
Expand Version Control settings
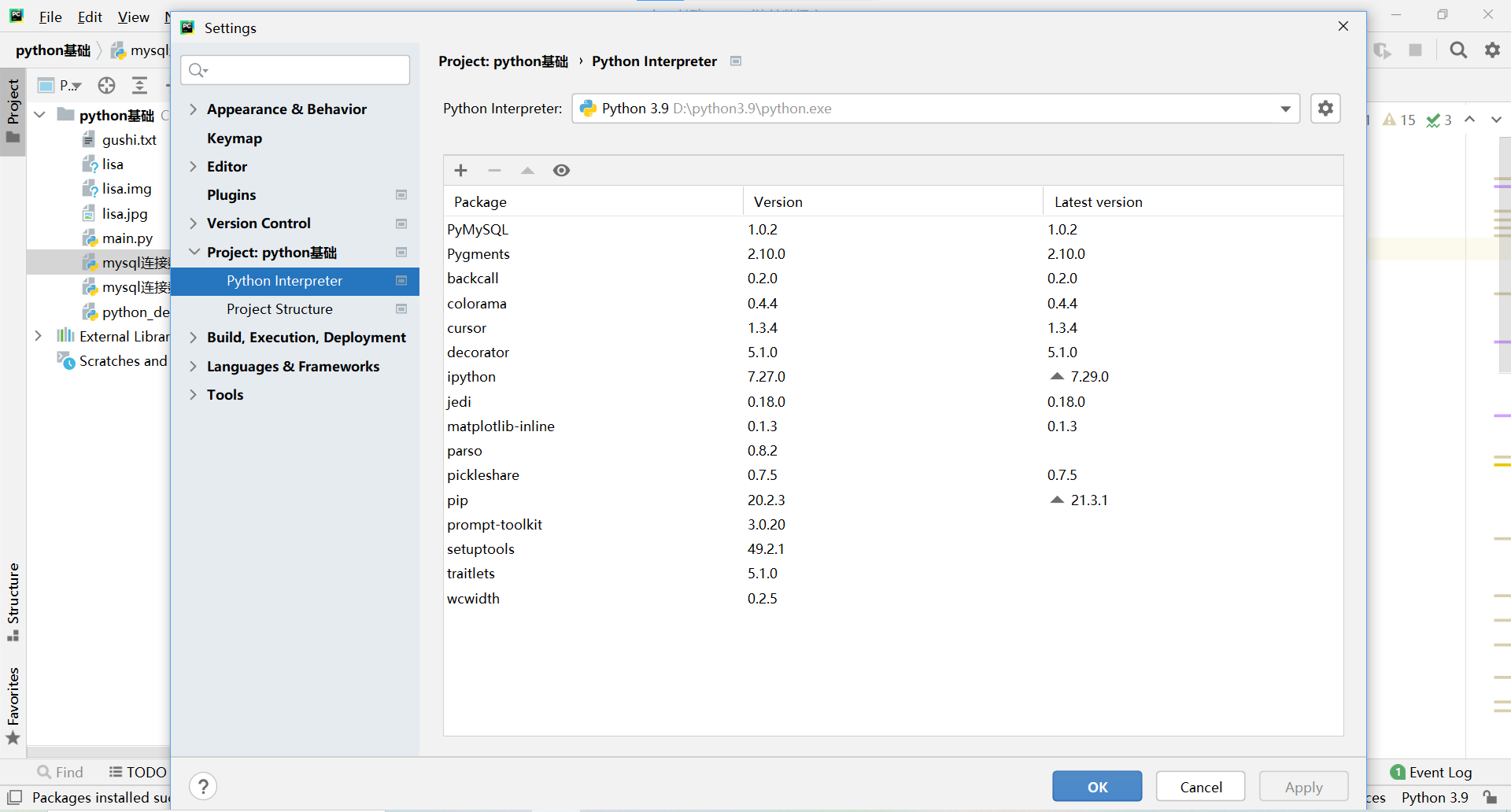[193, 223]
